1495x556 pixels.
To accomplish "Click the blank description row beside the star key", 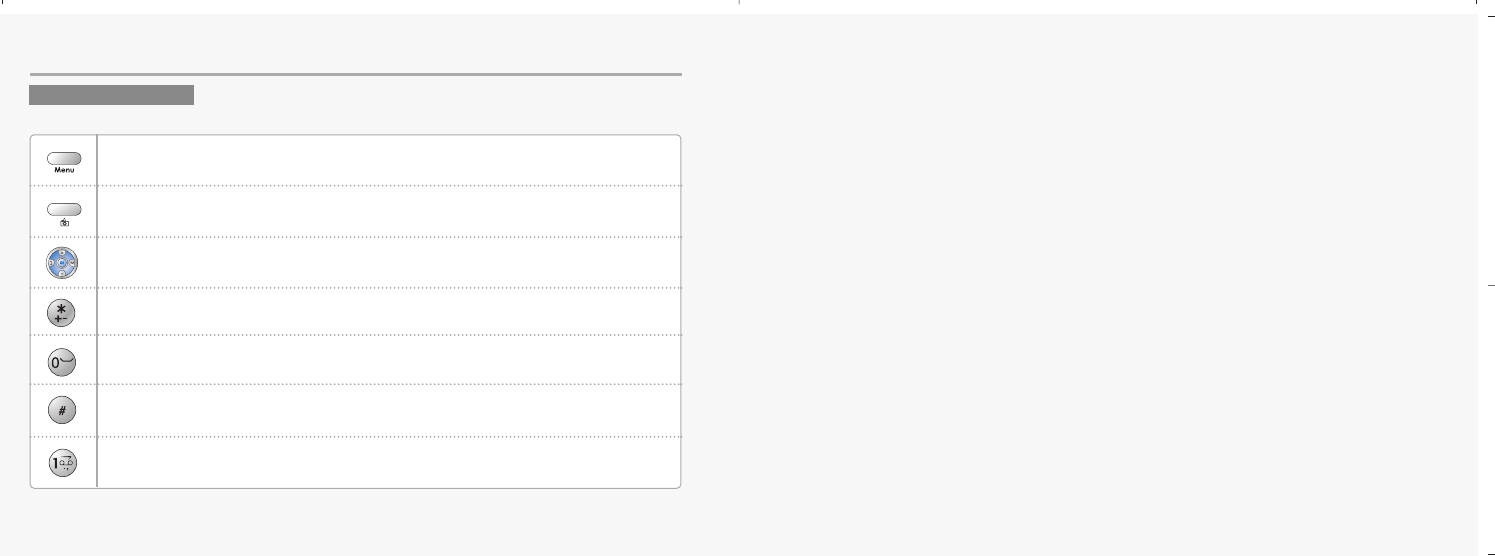I will tap(388, 313).
